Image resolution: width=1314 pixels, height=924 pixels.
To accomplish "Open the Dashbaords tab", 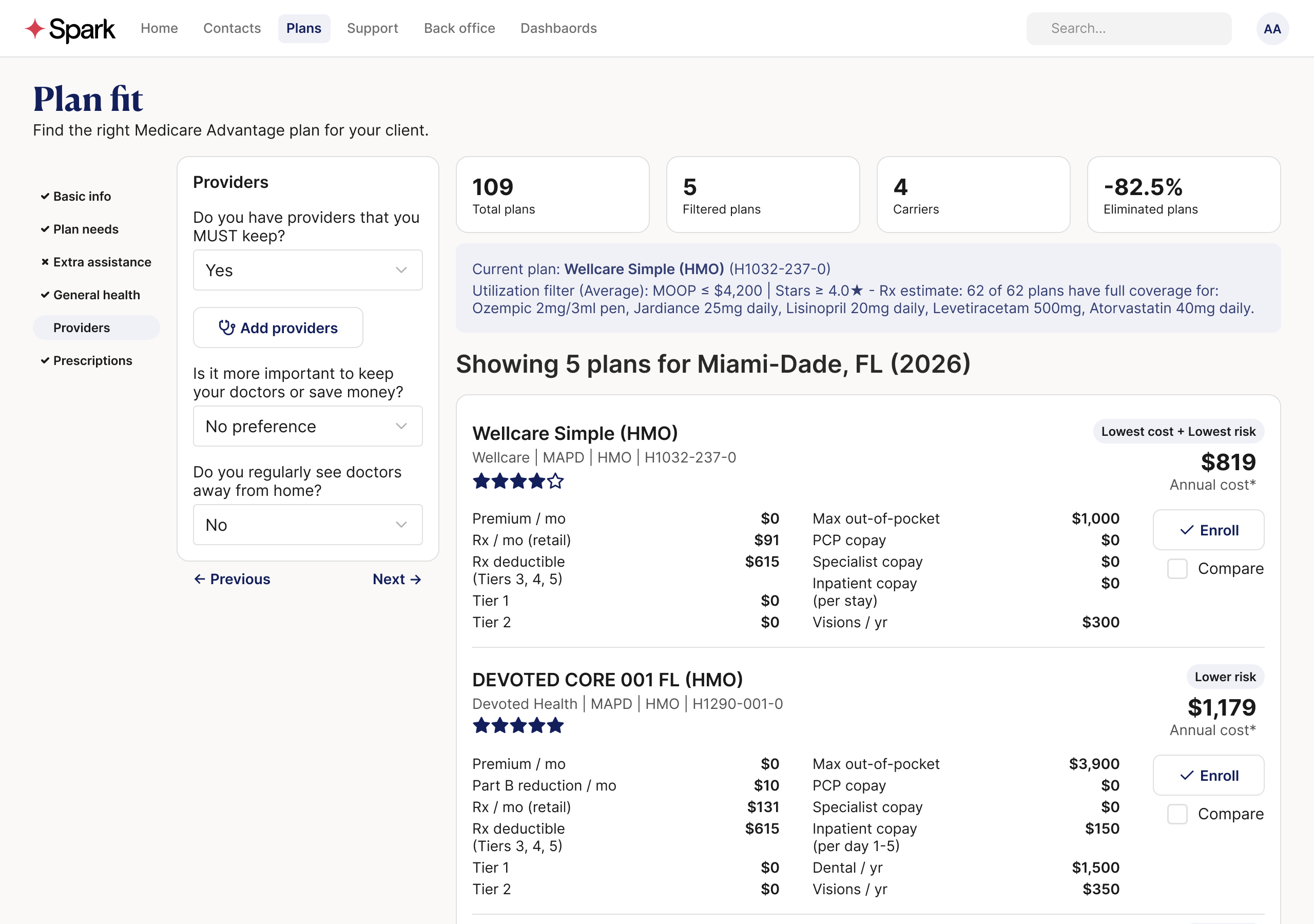I will tap(558, 29).
